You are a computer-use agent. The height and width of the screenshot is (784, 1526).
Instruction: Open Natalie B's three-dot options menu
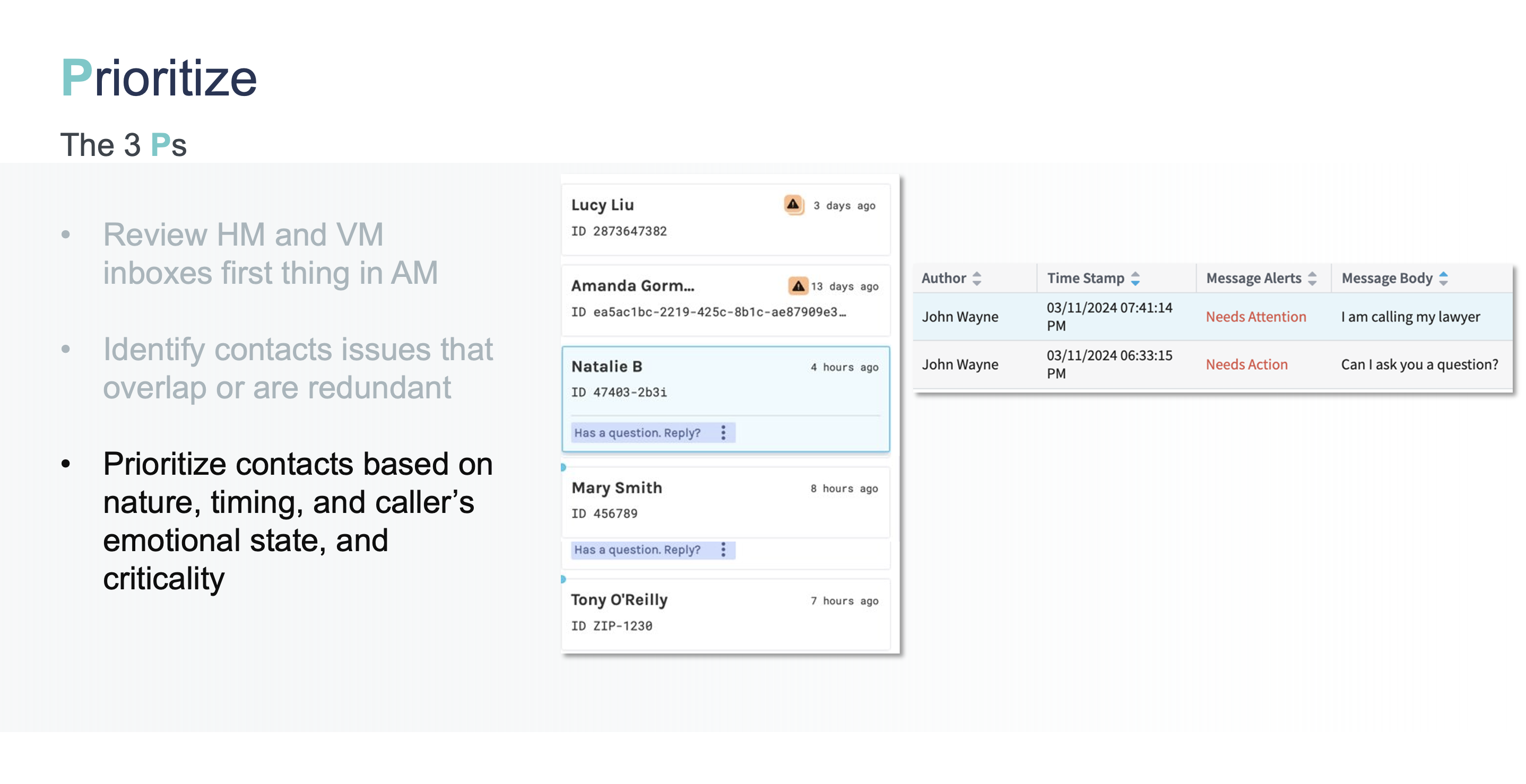click(723, 433)
